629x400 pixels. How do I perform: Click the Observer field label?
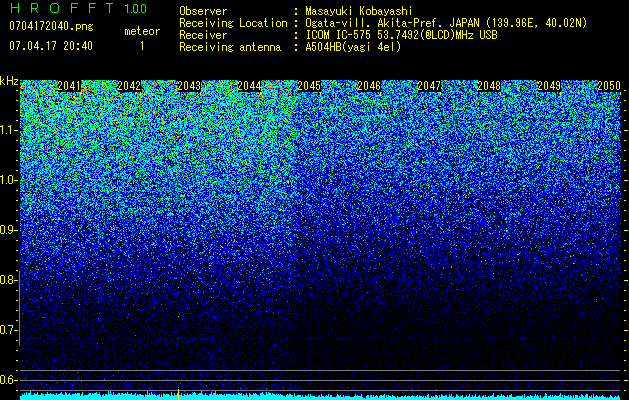point(203,11)
